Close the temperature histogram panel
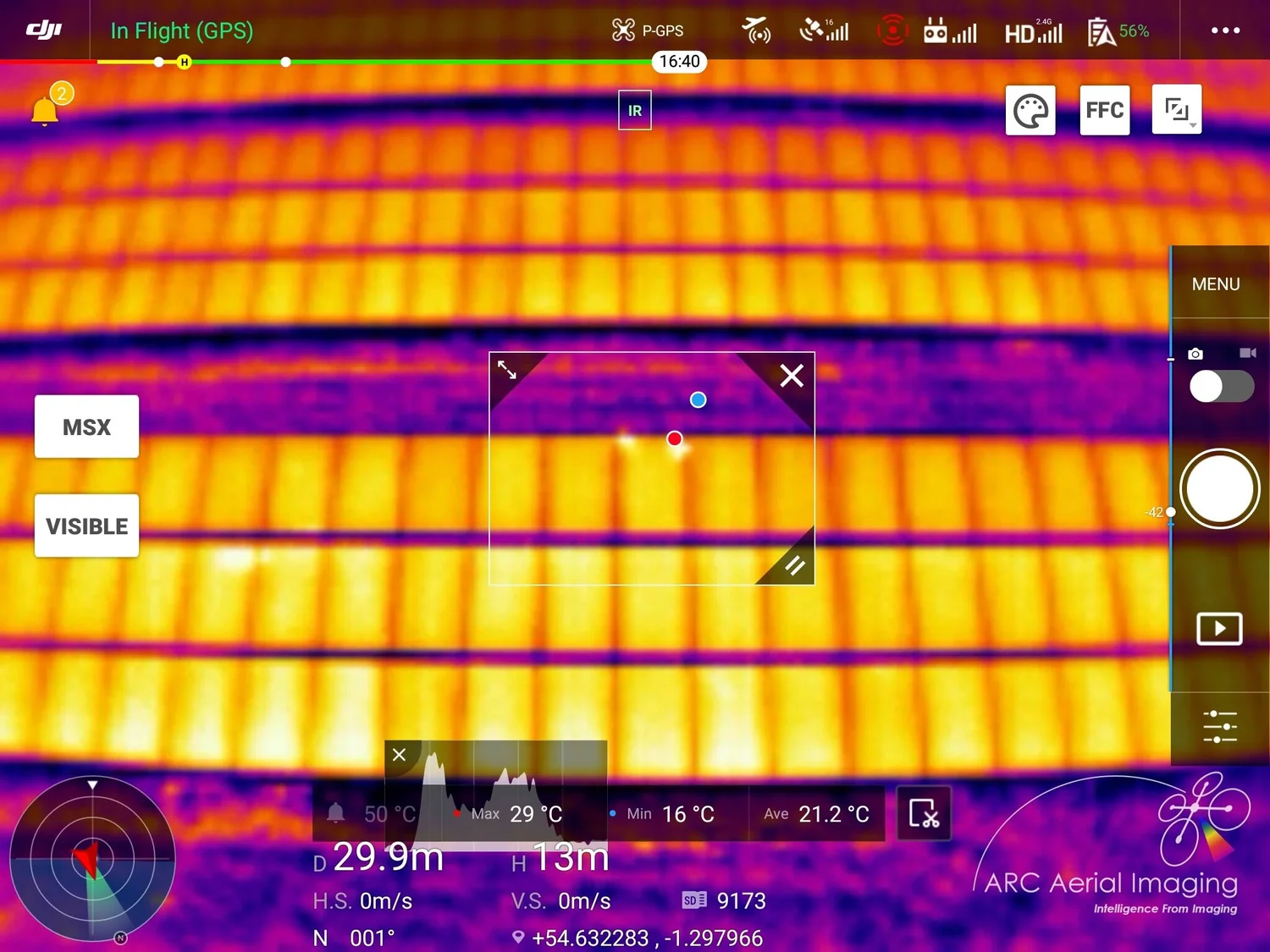1270x952 pixels. click(x=400, y=755)
